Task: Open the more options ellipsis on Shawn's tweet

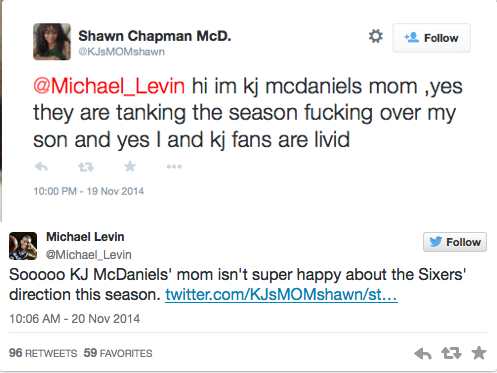Action: click(174, 166)
